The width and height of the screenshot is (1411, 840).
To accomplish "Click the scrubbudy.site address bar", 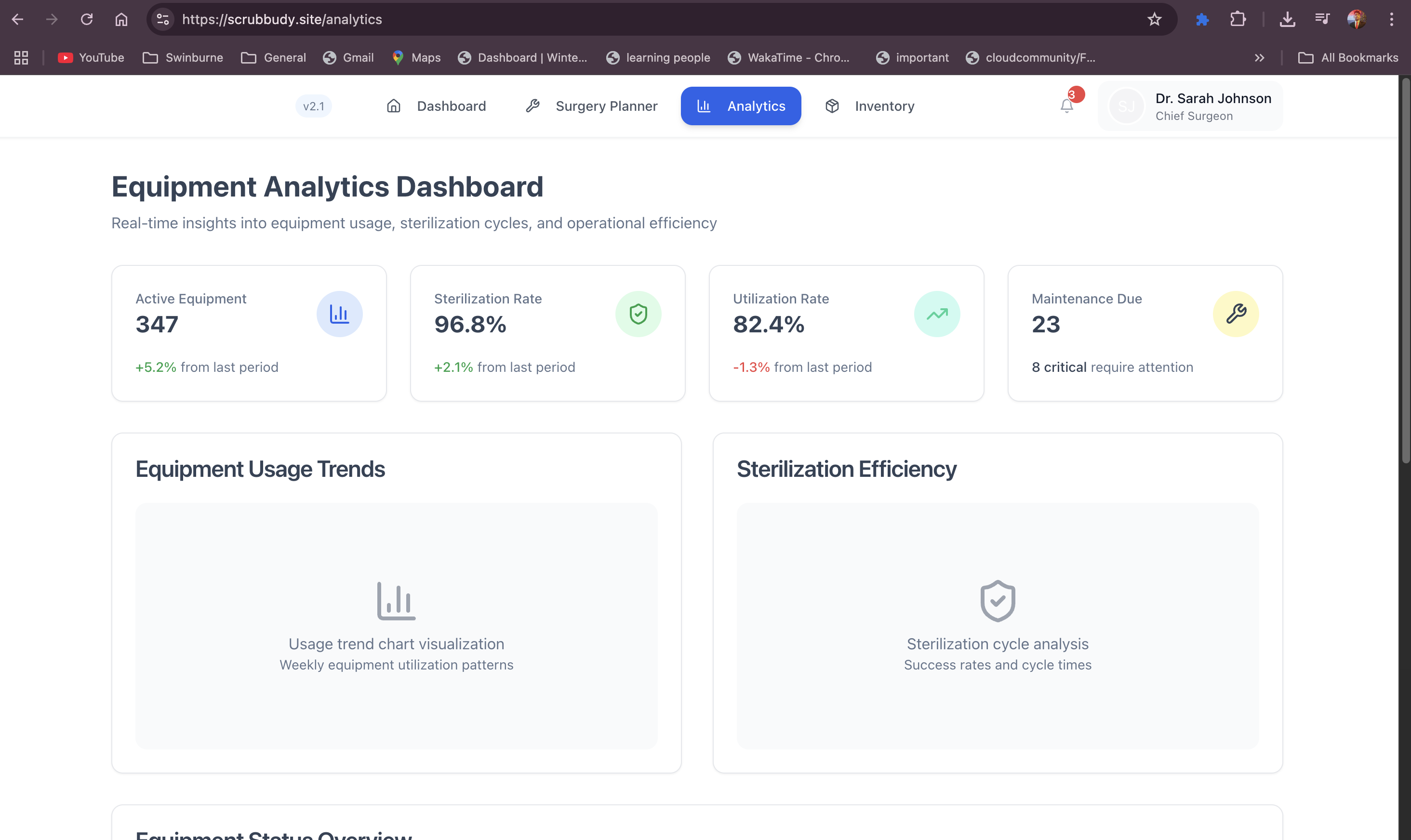I will [x=623, y=19].
